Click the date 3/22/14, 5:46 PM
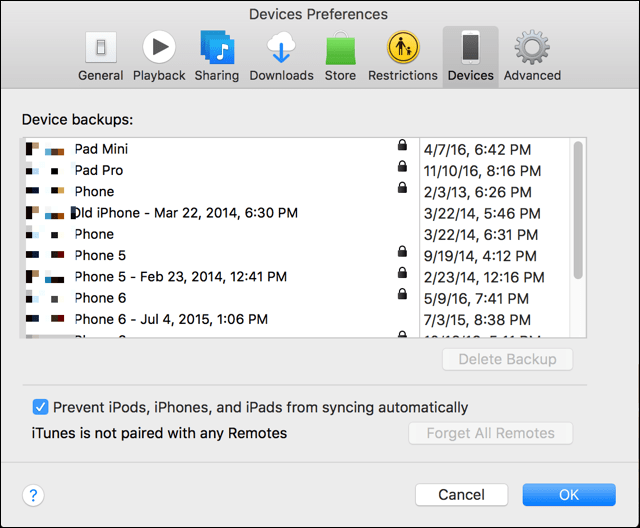Image resolution: width=640 pixels, height=528 pixels. [x=482, y=213]
